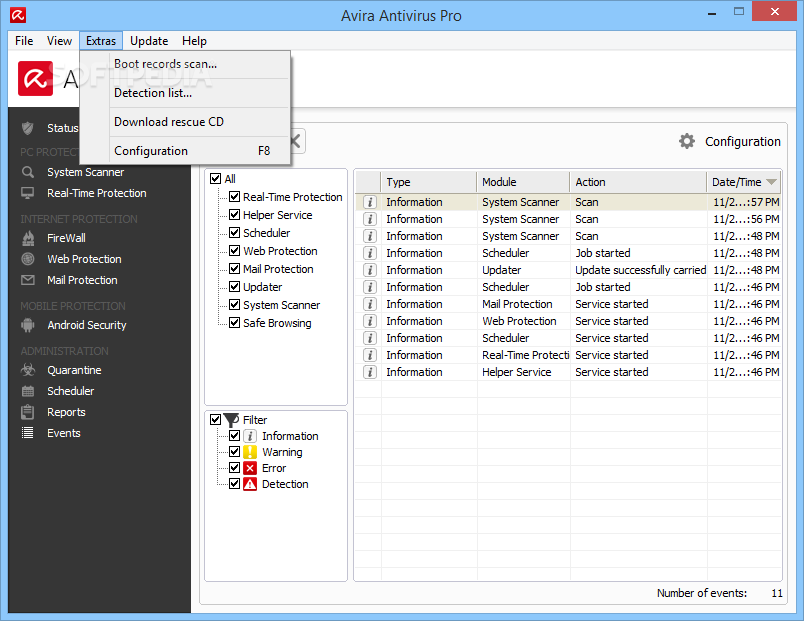Viewport: 804px width, 621px height.
Task: Click the Avira logo in the title bar
Action: pyautogui.click(x=18, y=15)
